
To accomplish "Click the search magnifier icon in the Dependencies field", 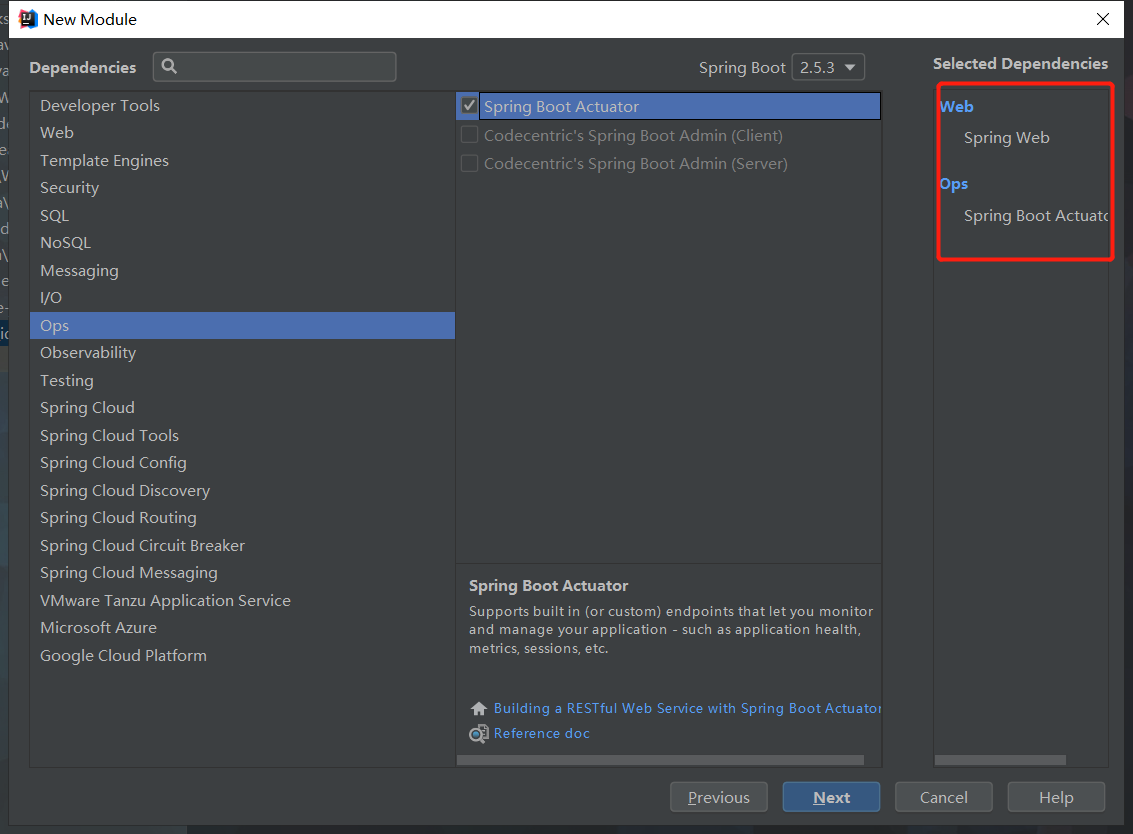I will click(x=169, y=66).
